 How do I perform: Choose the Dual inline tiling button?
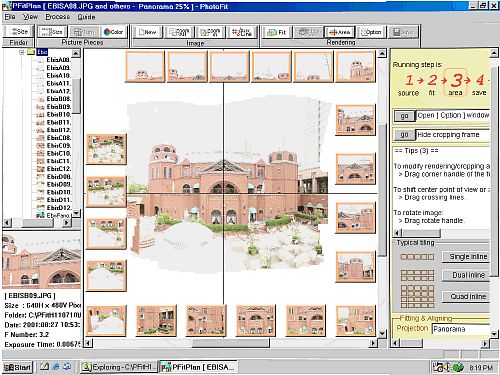(467, 275)
